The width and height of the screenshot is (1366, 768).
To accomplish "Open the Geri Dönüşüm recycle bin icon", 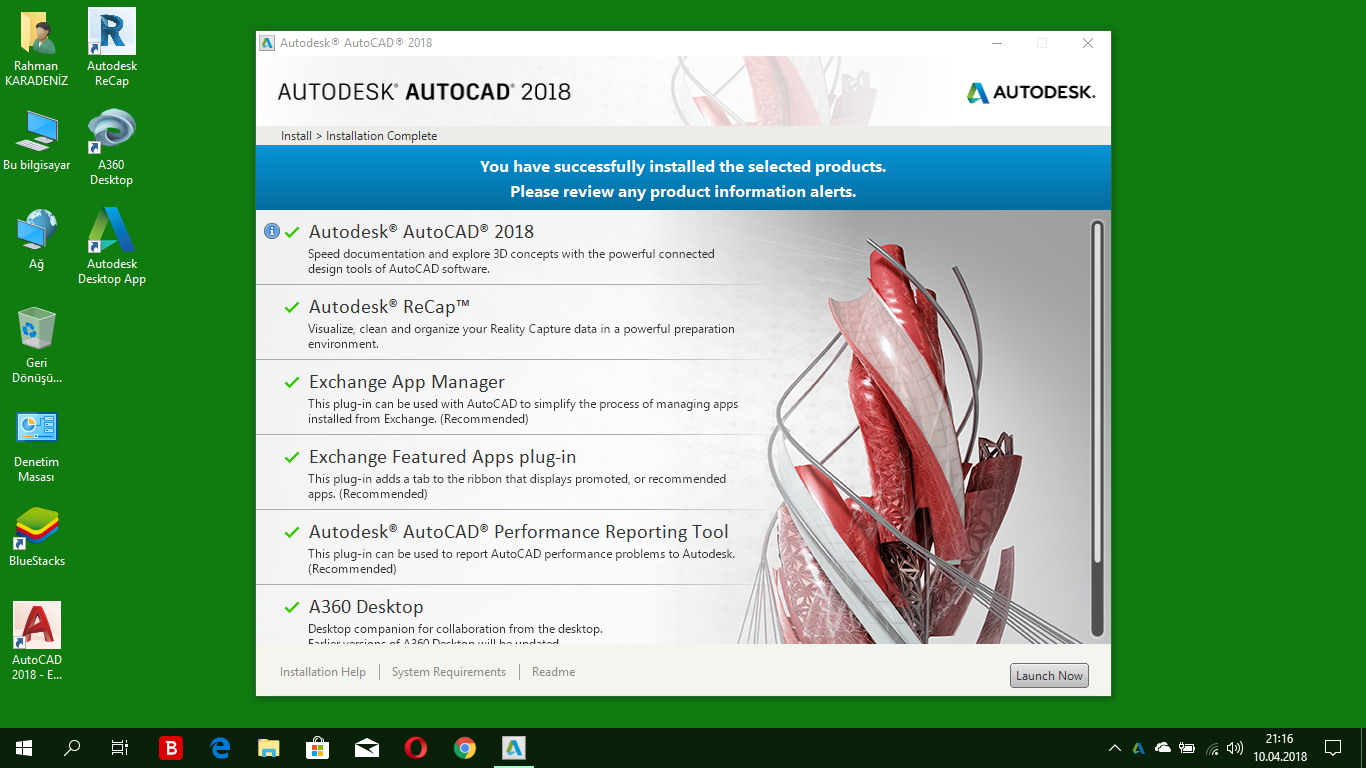I will 37,345.
